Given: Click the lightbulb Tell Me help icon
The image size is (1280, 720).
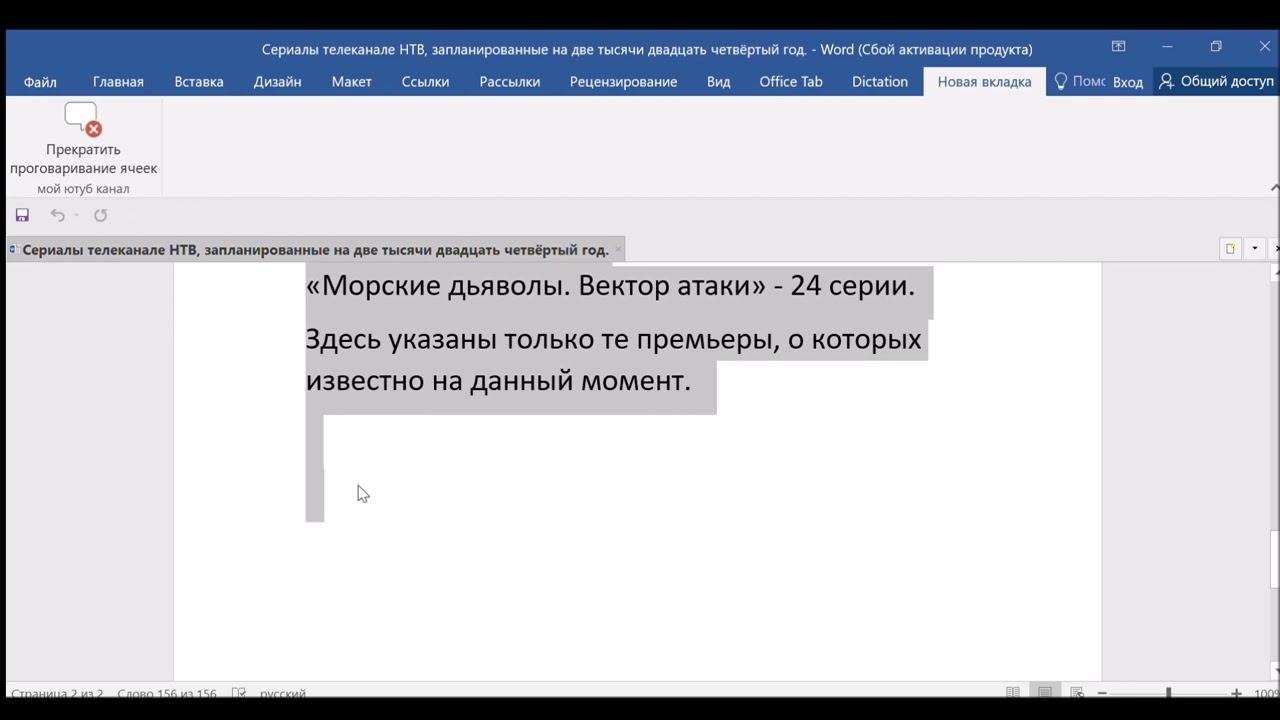Looking at the screenshot, I should pyautogui.click(x=1061, y=81).
